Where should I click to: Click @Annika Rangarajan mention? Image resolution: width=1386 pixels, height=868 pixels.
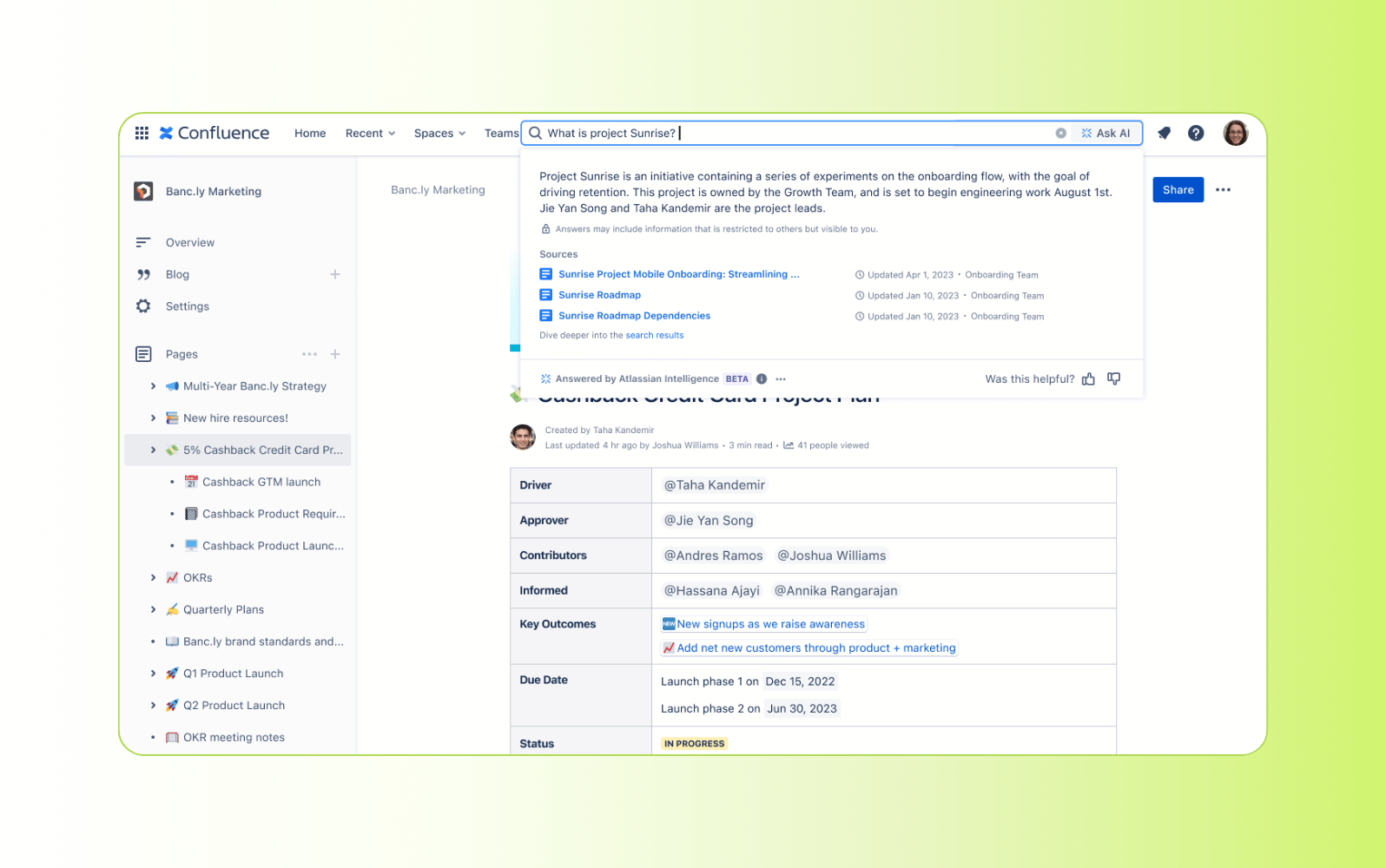[835, 591]
